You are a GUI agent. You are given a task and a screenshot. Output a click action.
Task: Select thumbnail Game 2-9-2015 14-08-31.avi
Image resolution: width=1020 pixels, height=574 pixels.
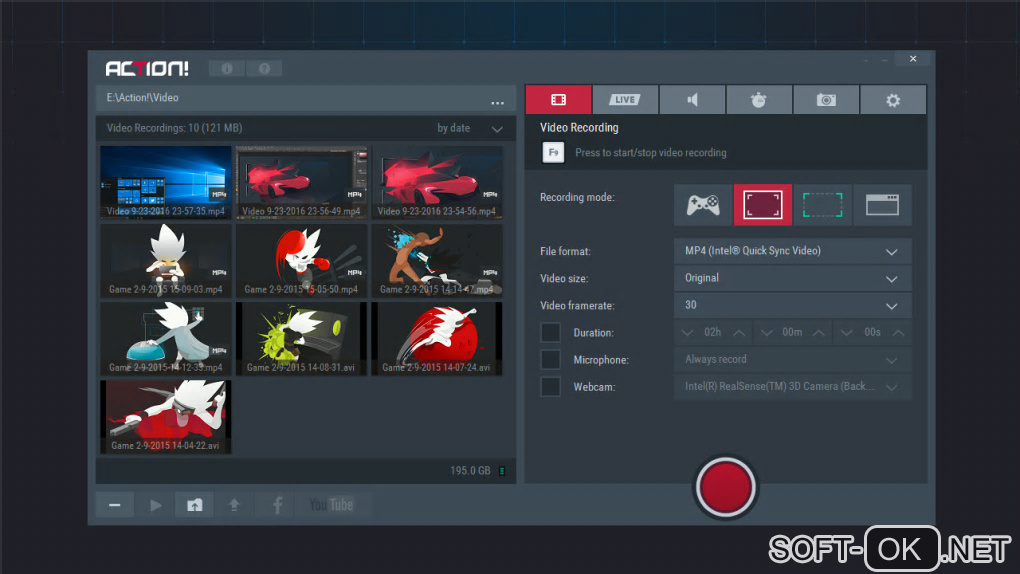click(x=301, y=338)
